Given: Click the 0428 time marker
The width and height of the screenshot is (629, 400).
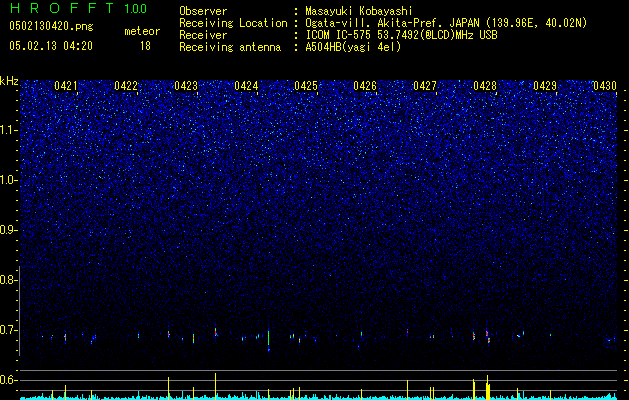Looking at the screenshot, I should click(485, 86).
